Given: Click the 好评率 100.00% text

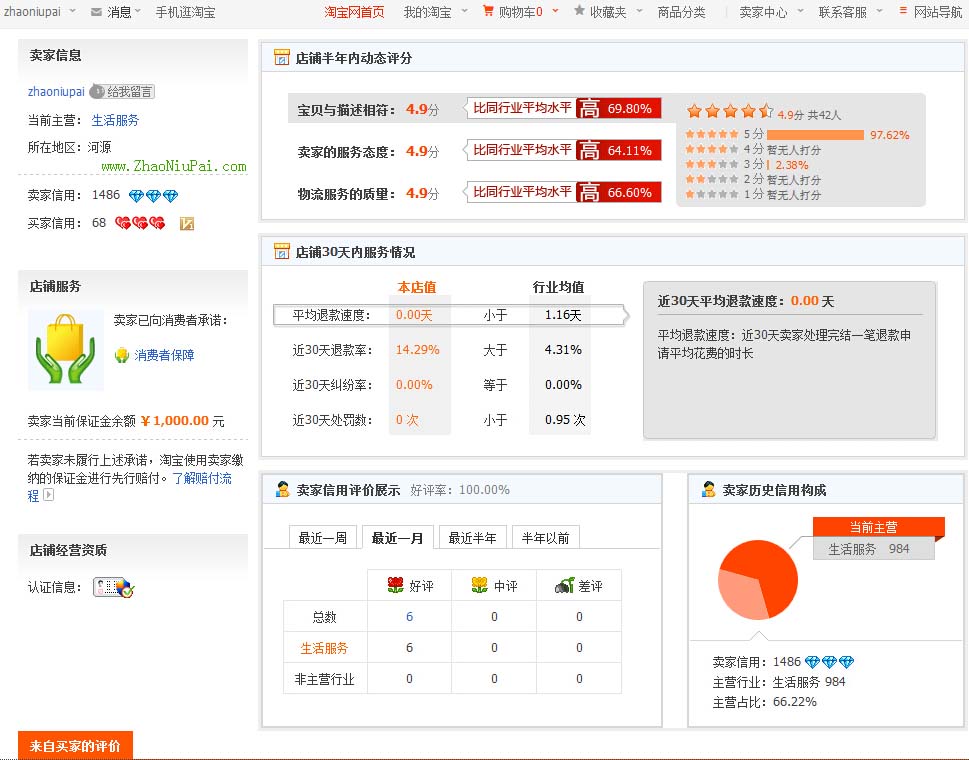Looking at the screenshot, I should point(460,490).
